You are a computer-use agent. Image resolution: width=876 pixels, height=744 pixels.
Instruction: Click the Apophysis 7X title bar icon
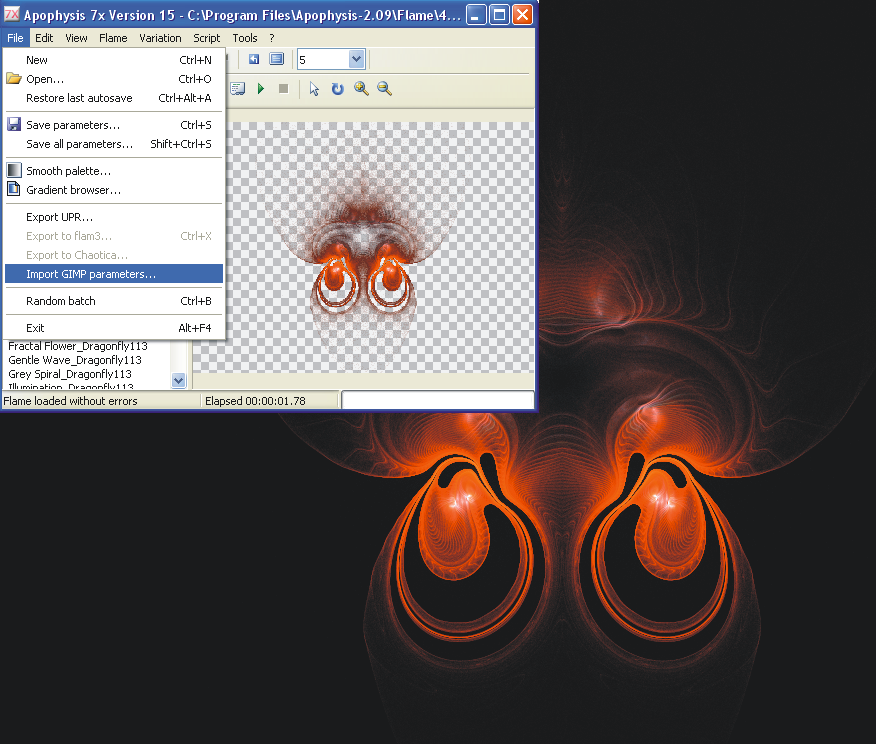tap(12, 14)
